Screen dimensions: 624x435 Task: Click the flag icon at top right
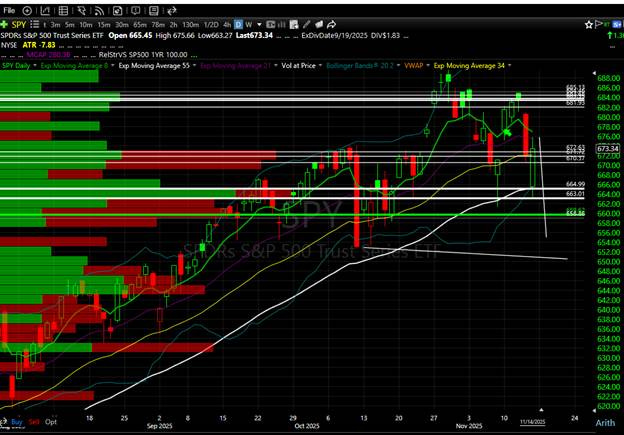click(599, 25)
